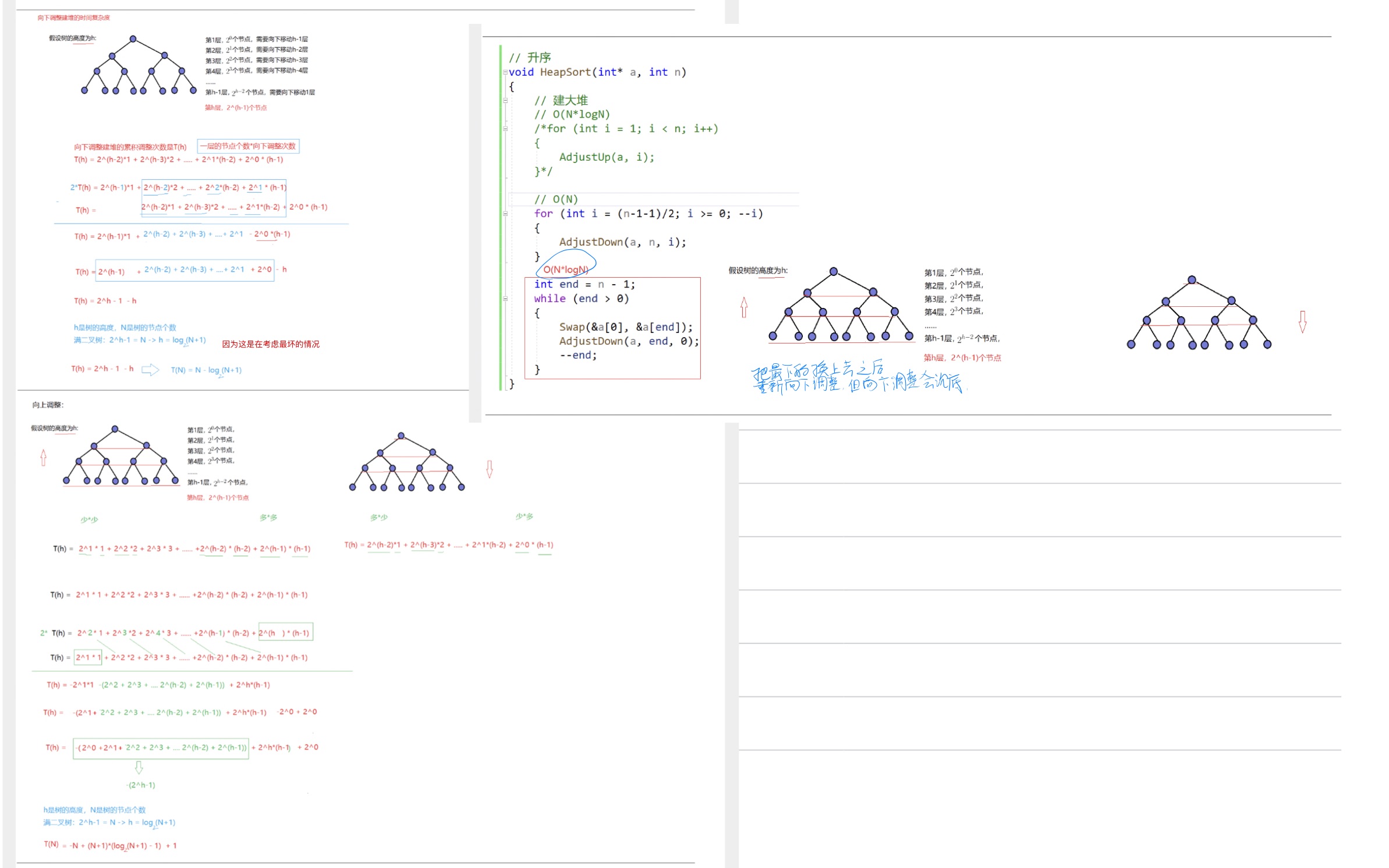The width and height of the screenshot is (1389, 868).
Task: Click red up arrow in 向上调整 section
Action: point(43,458)
